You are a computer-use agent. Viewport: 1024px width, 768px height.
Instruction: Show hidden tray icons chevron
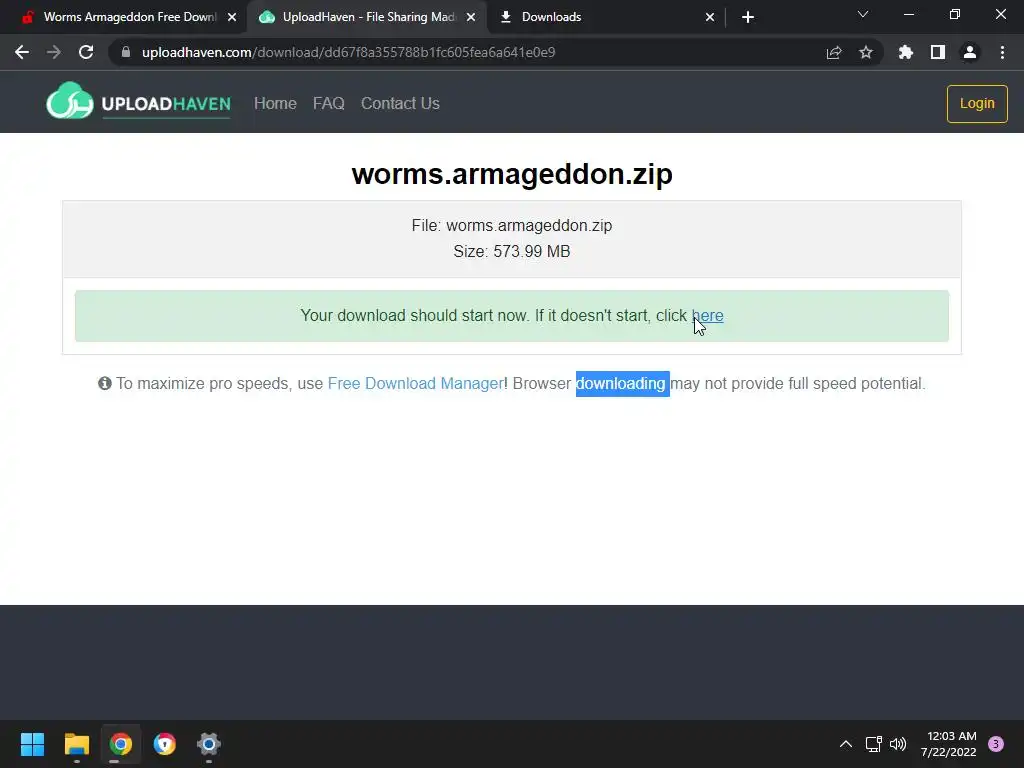pyautogui.click(x=846, y=744)
